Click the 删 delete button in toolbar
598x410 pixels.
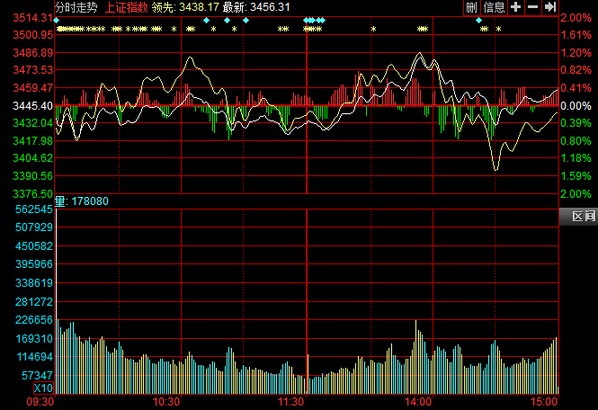(472, 7)
